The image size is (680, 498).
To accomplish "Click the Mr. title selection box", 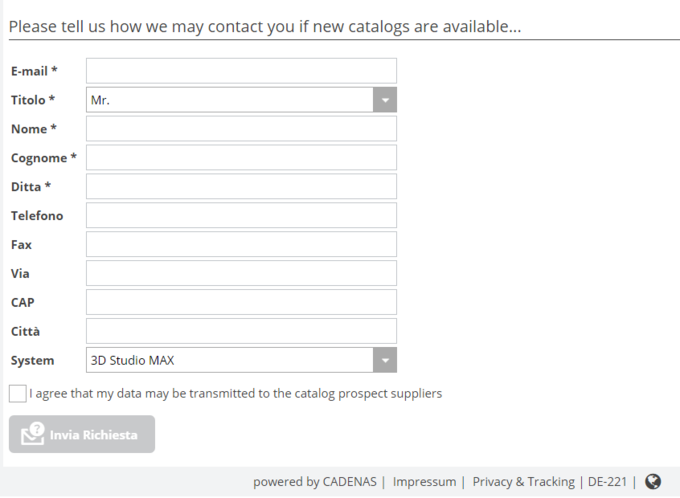I will click(x=230, y=100).
